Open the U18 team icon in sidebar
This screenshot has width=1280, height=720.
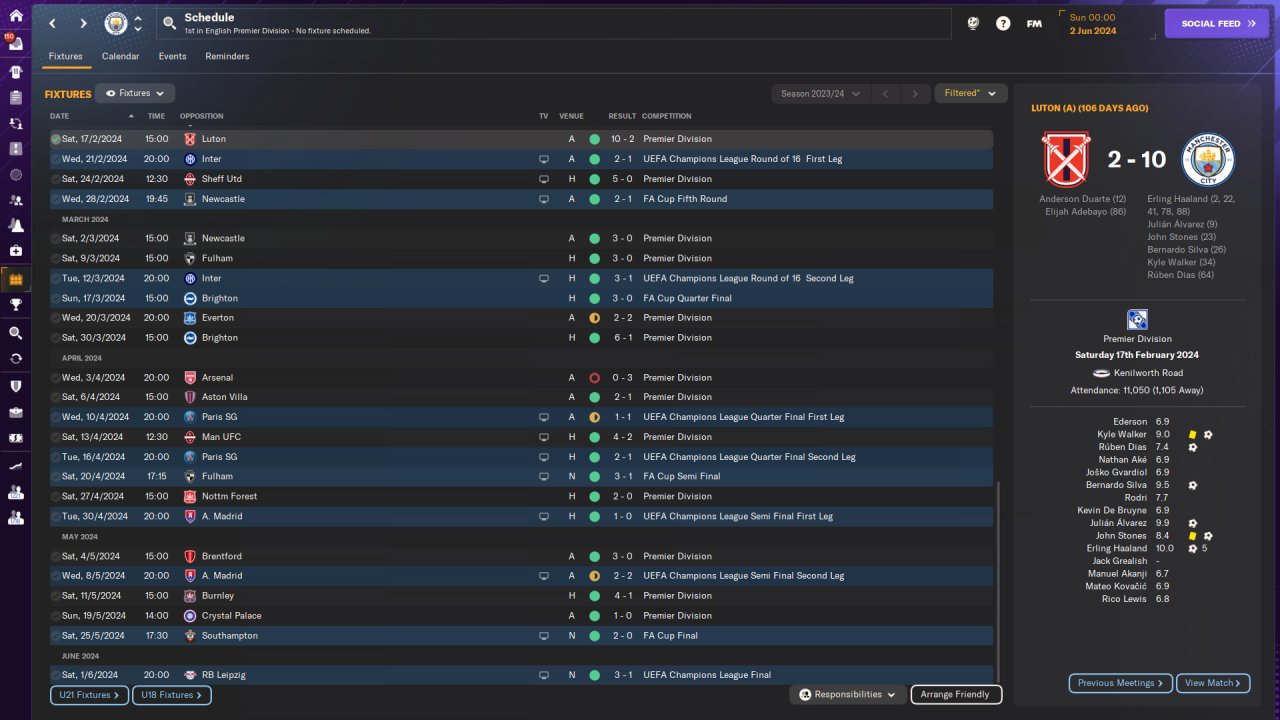point(15,517)
